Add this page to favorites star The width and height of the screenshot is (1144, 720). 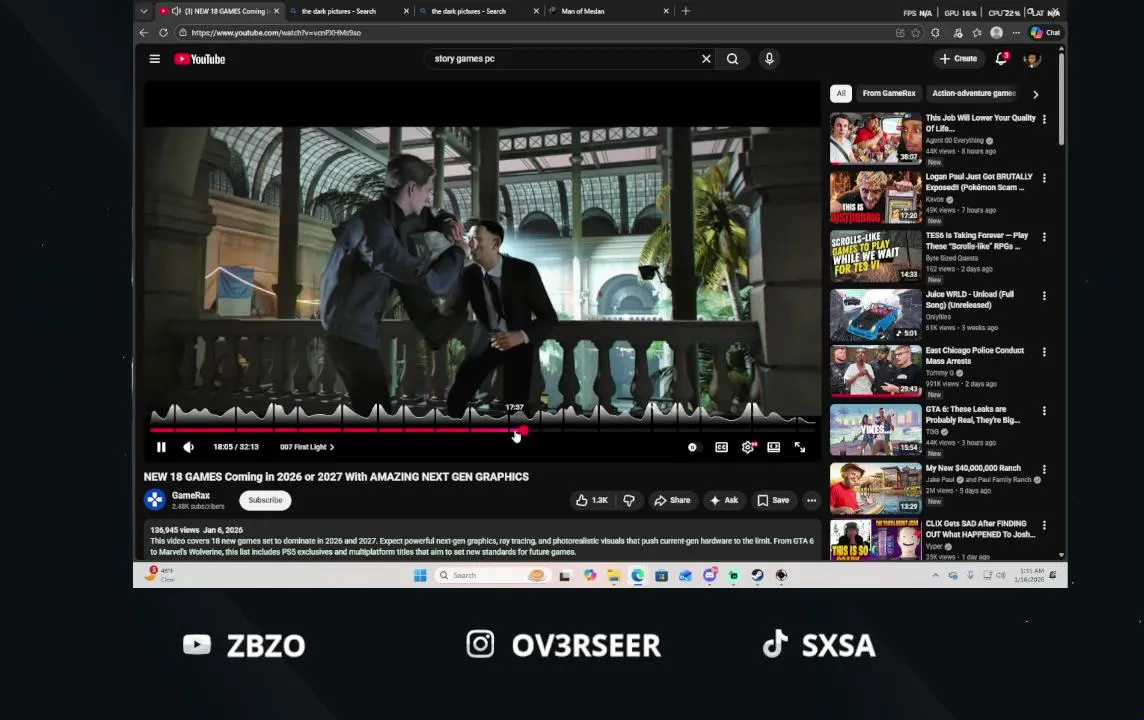coord(916,33)
